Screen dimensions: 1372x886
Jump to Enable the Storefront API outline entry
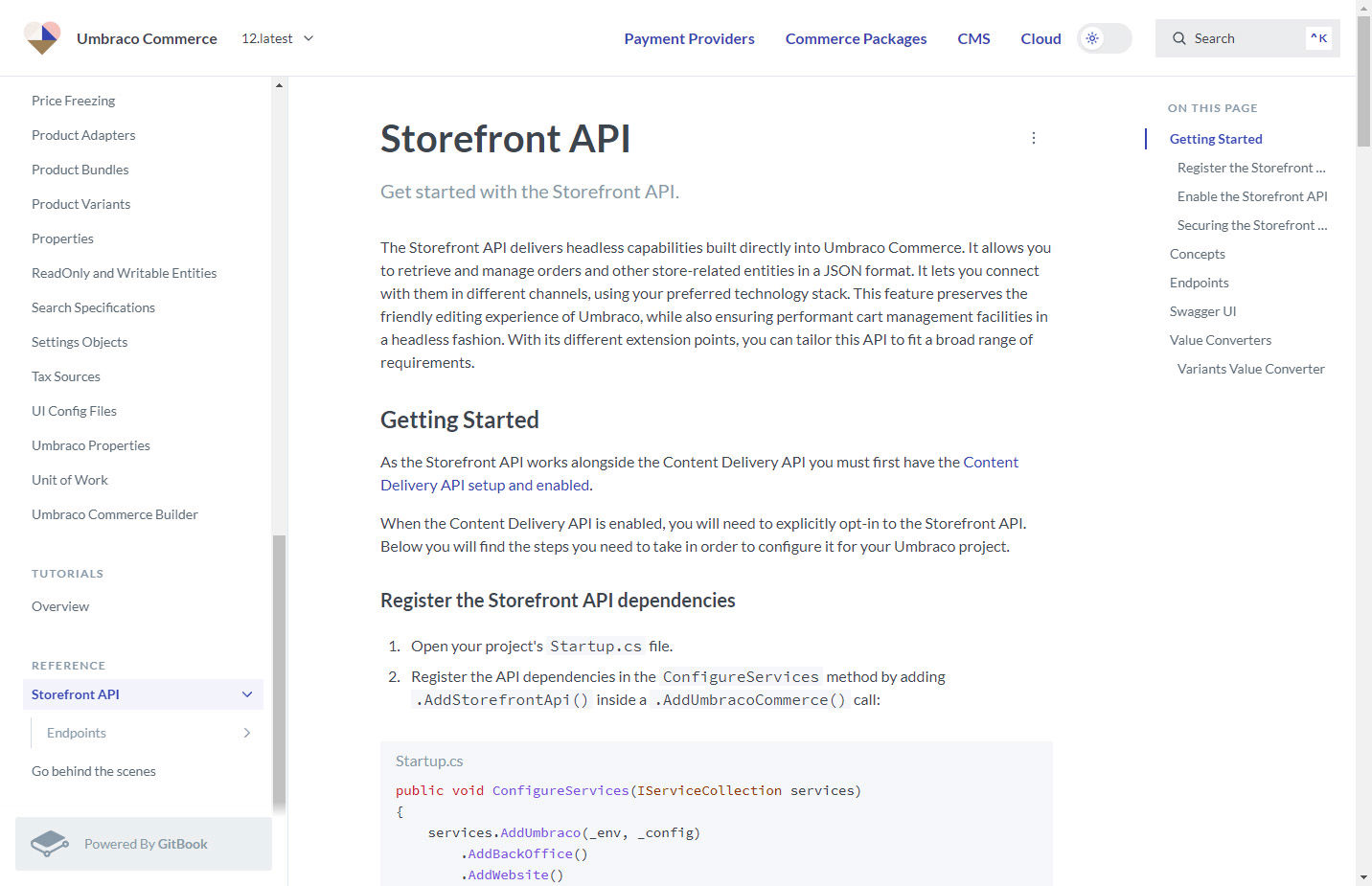(x=1252, y=196)
